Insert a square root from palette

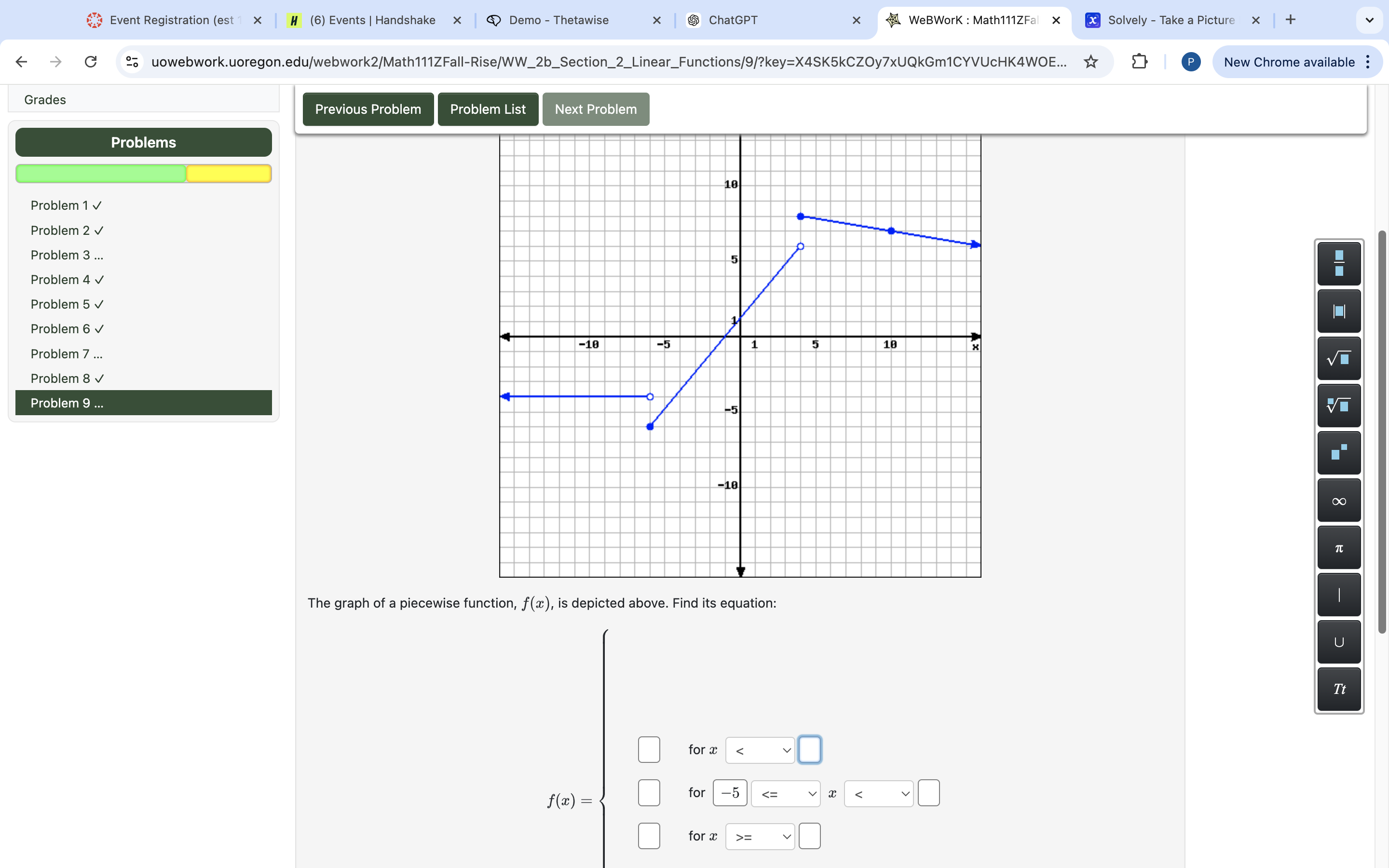click(1338, 358)
